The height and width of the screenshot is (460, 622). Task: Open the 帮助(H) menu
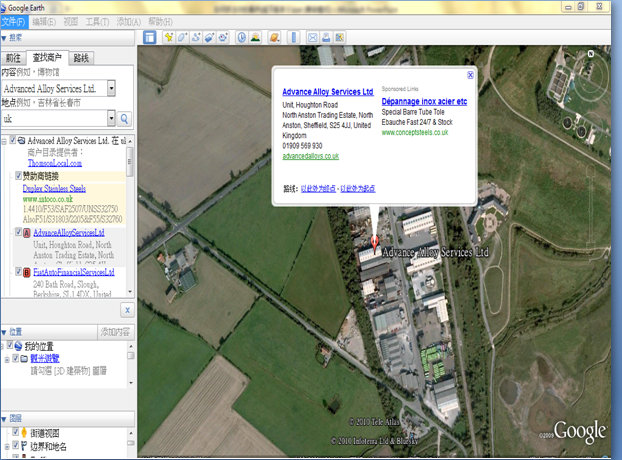(x=160, y=22)
